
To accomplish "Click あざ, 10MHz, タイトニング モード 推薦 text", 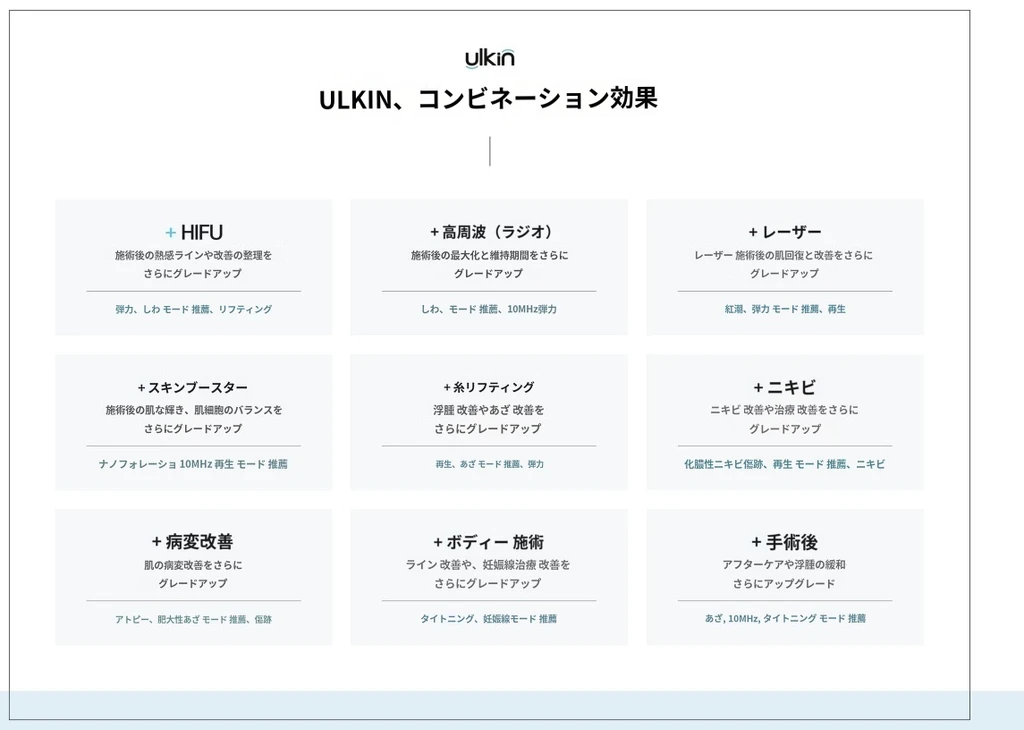I will click(784, 618).
